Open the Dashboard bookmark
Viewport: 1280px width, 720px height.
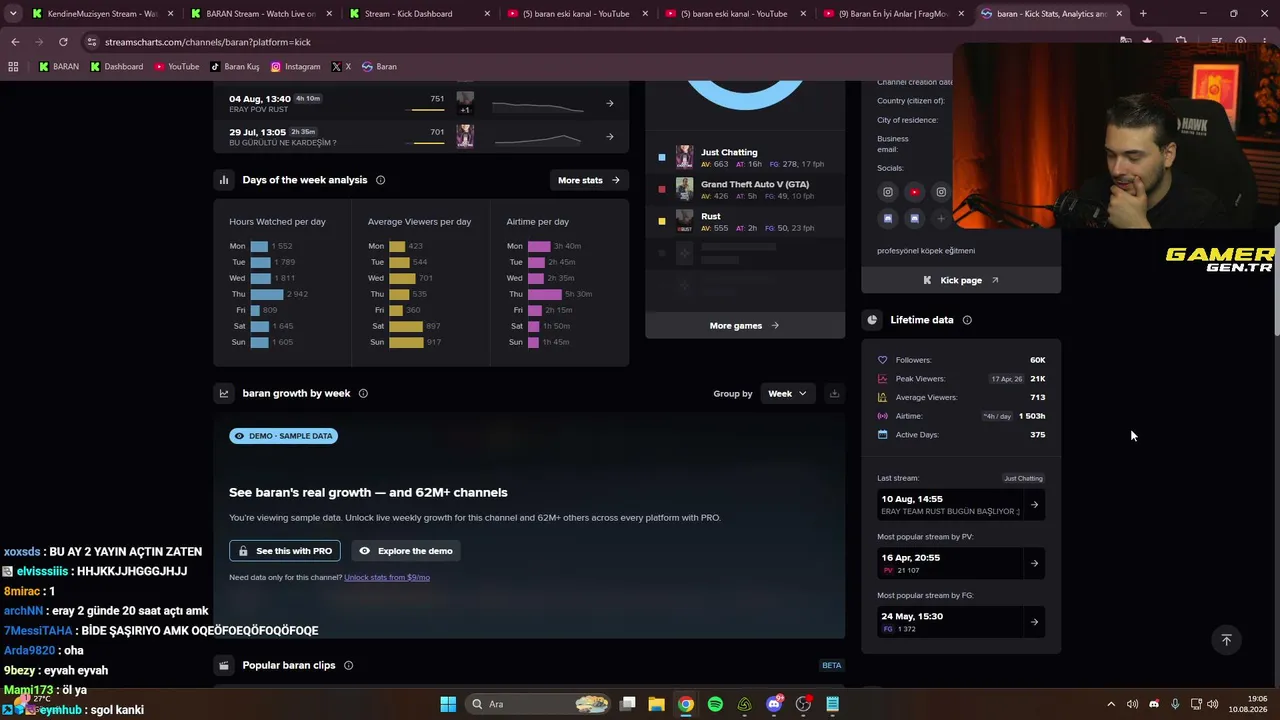(x=117, y=67)
